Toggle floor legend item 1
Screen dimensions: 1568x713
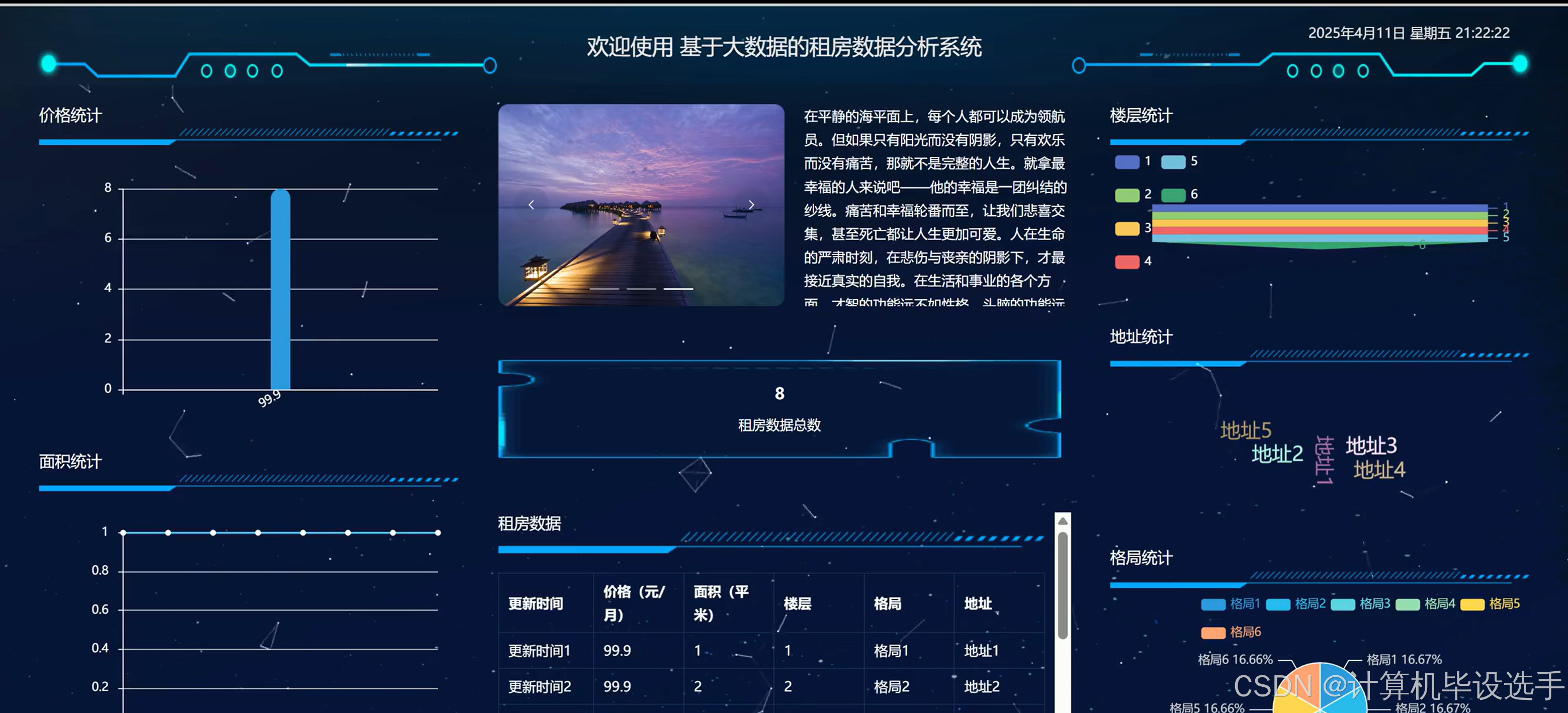pos(1133,162)
